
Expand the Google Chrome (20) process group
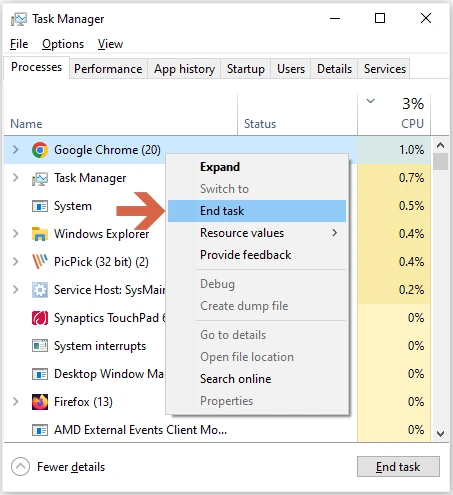coord(15,150)
